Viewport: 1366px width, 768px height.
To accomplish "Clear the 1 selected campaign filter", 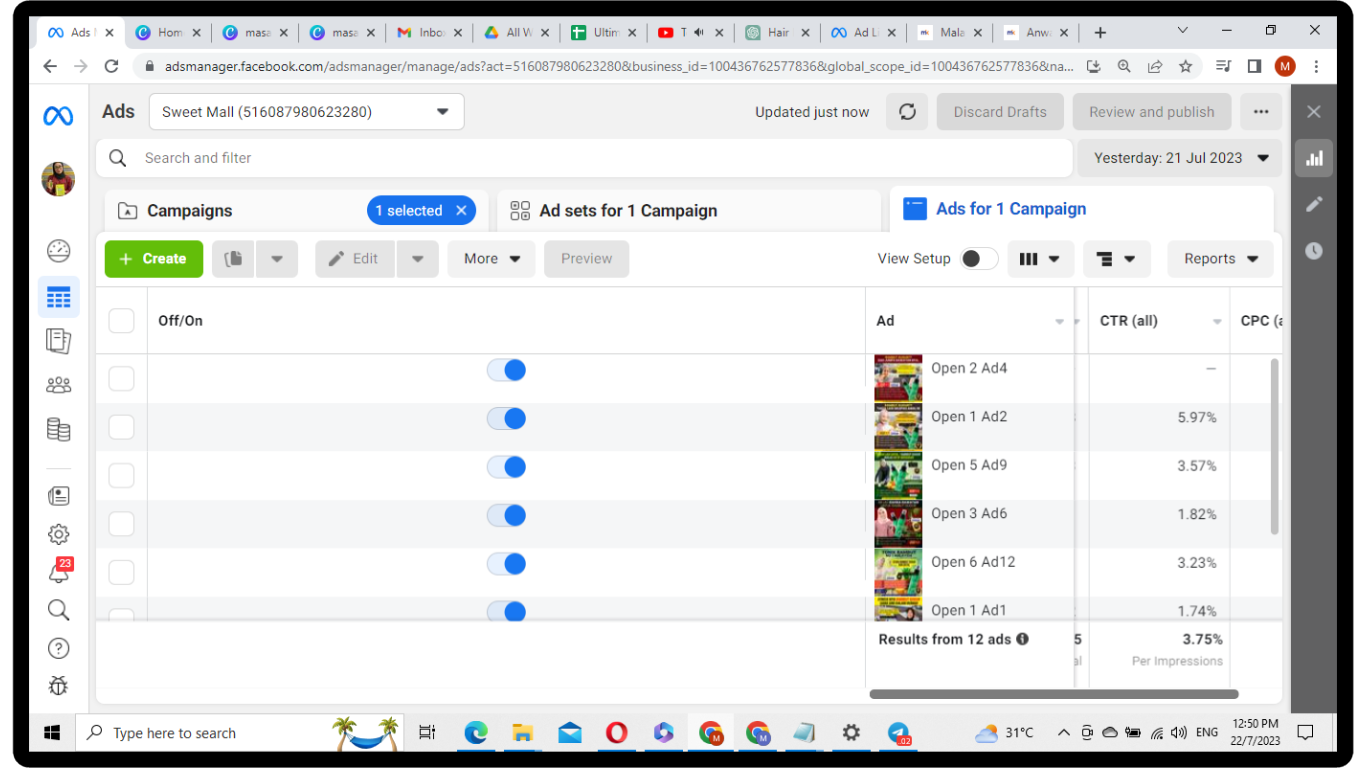I will tap(461, 211).
